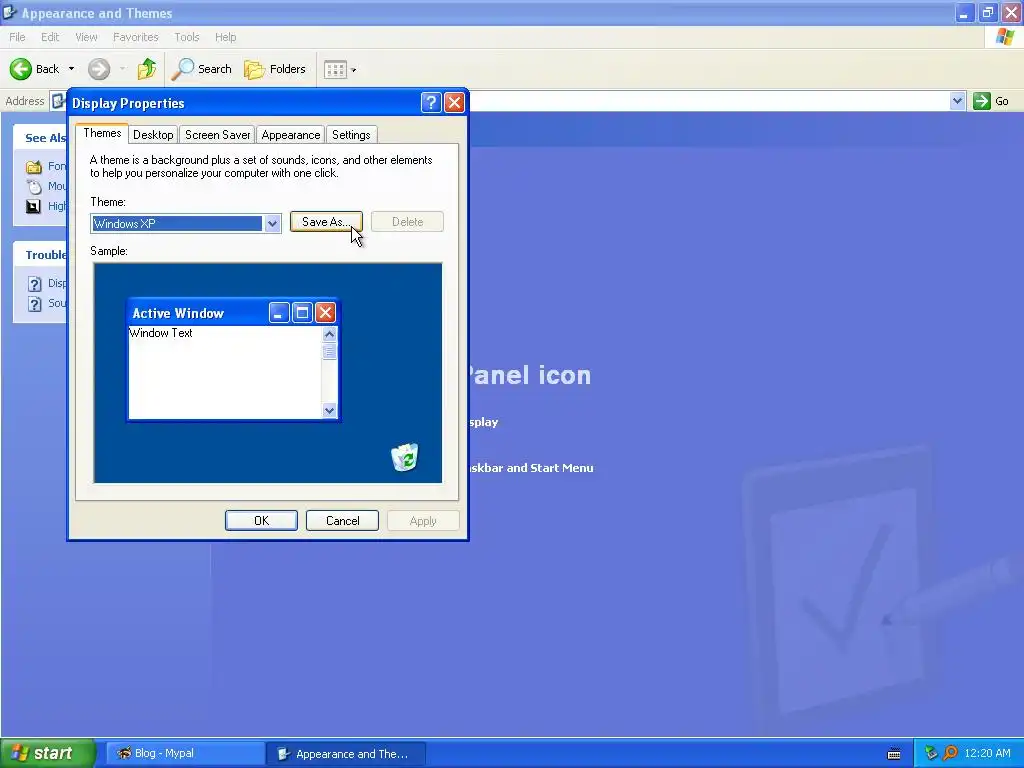Viewport: 1024px width, 768px height.
Task: Click the Forward arrow icon in the toolbar
Action: click(x=99, y=69)
